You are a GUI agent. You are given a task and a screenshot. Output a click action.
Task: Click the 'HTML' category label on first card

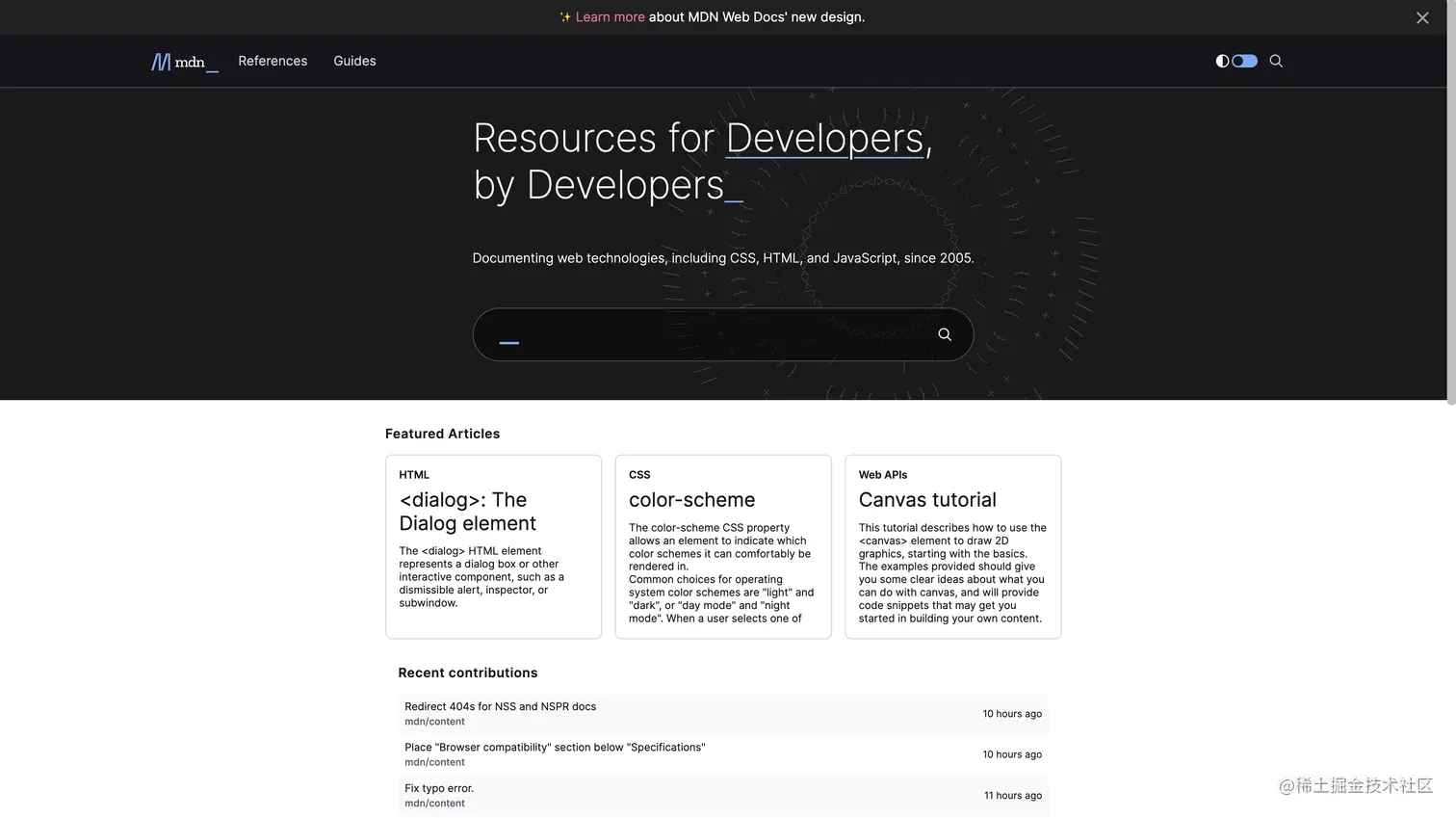click(414, 475)
